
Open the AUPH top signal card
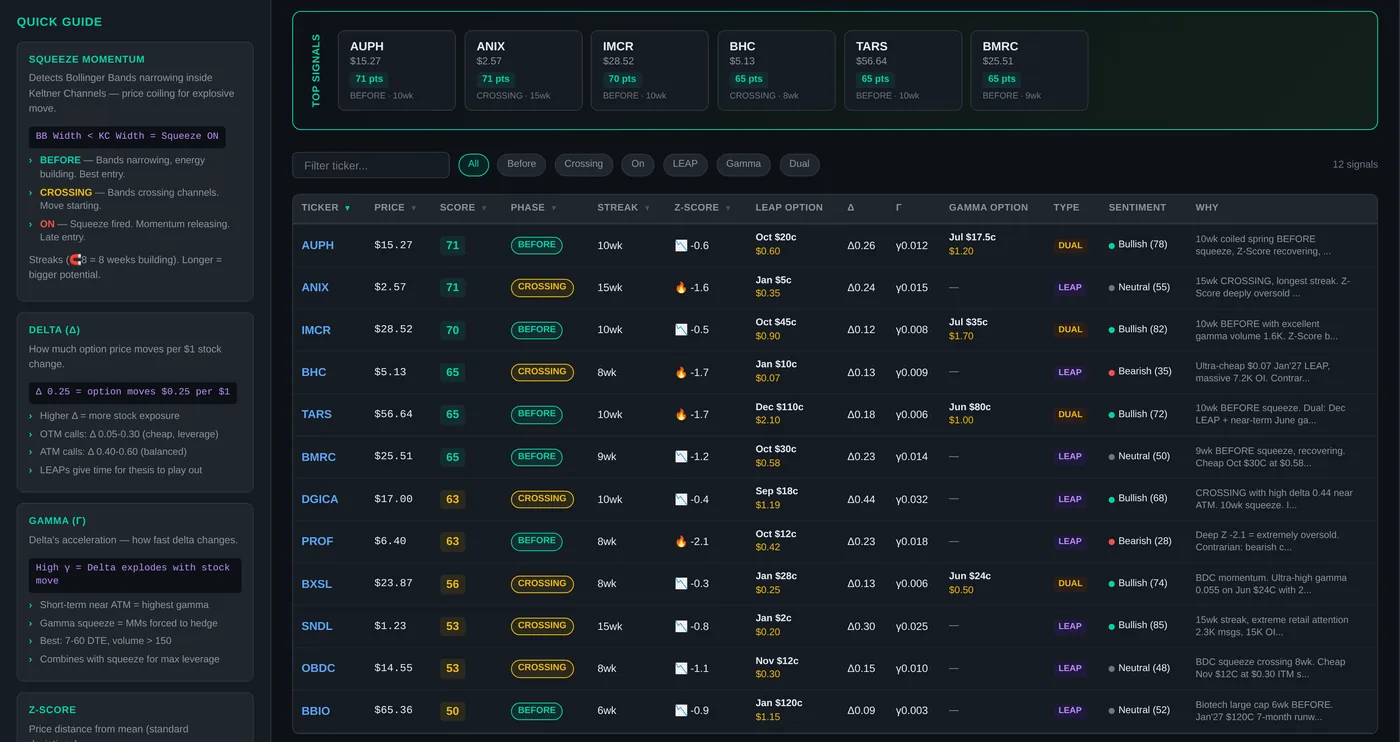397,70
